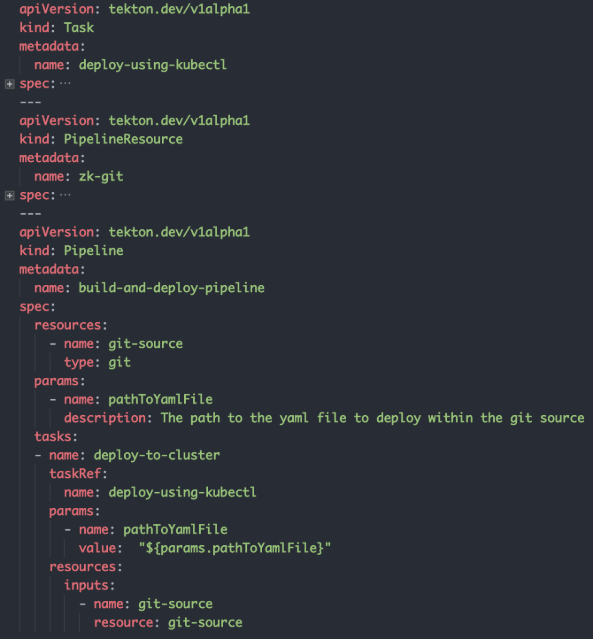Click the description text about yaml file

[x=373, y=418]
